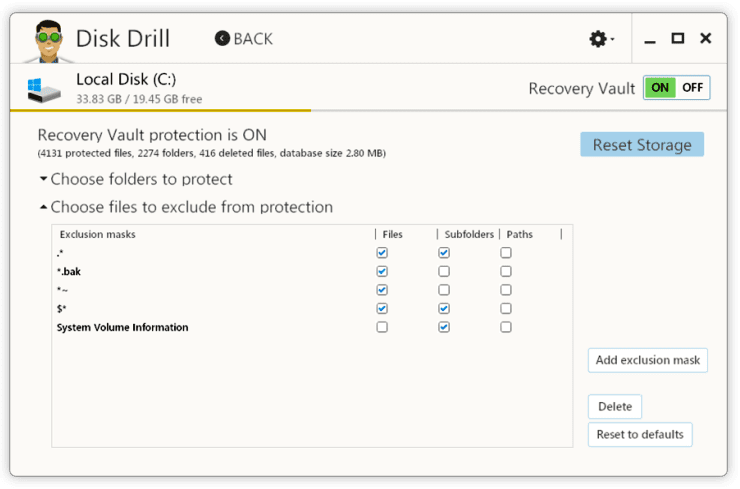Click the Subfolders column header

click(x=469, y=235)
